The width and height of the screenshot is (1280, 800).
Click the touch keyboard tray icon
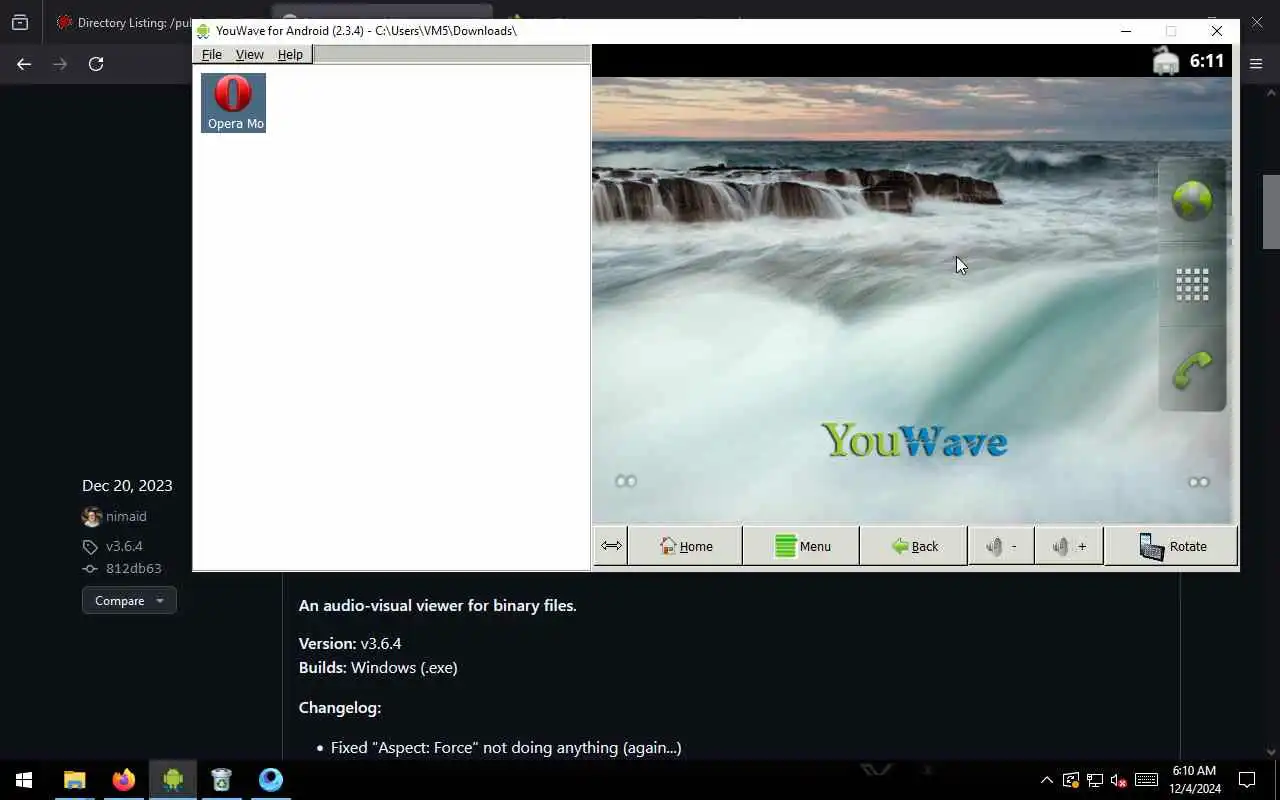1147,780
